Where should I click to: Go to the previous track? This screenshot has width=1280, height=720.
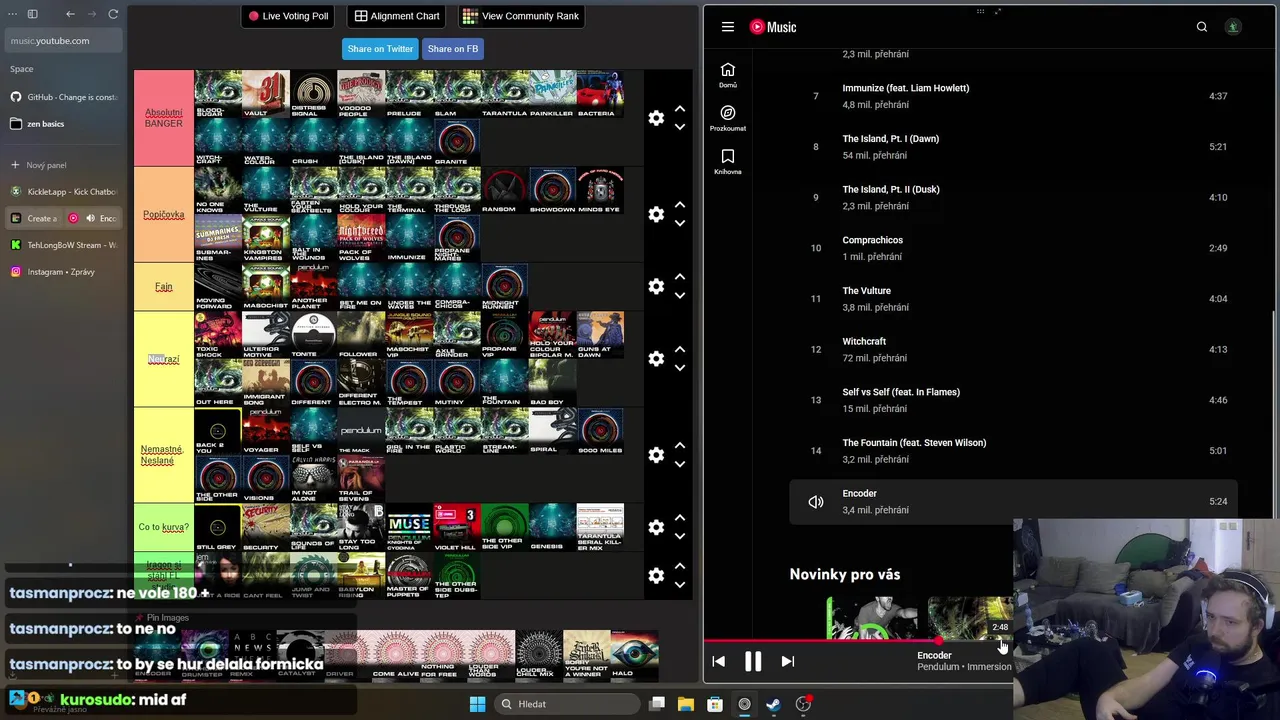718,661
